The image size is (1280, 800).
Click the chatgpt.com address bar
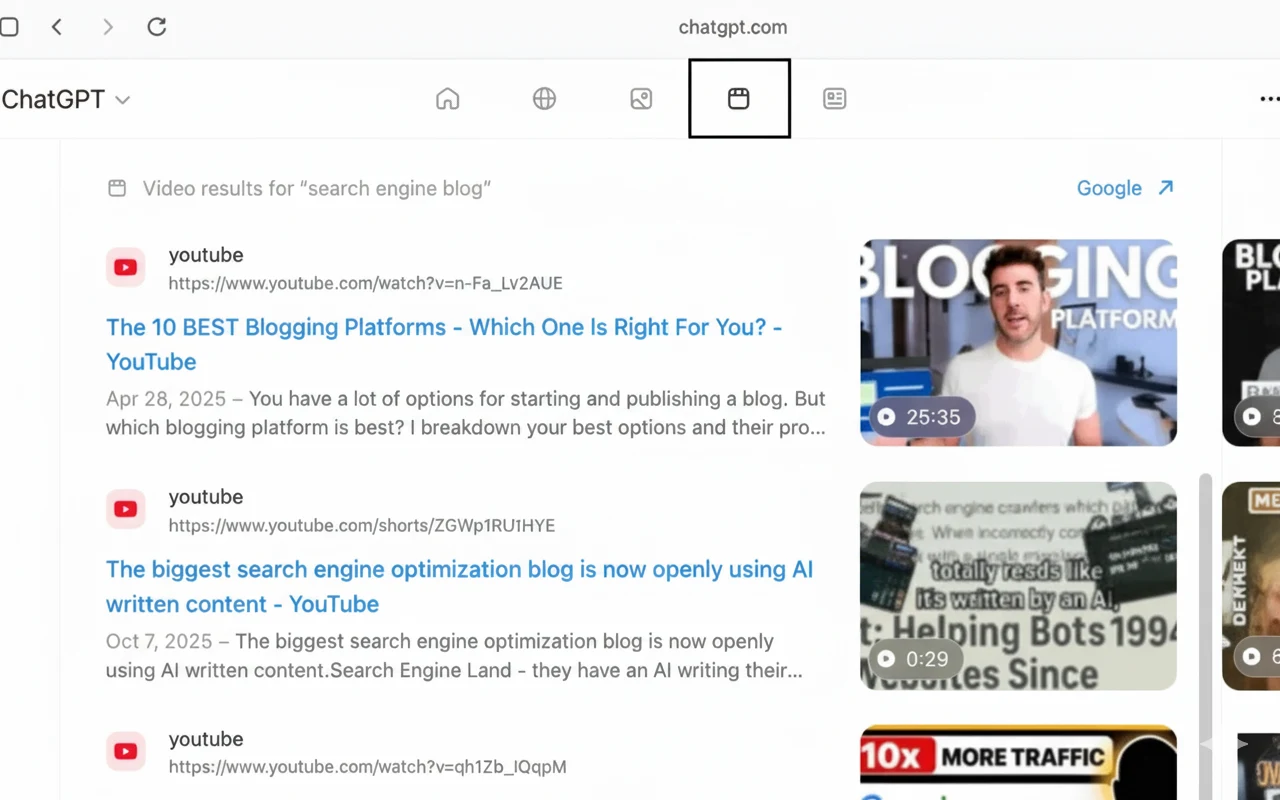coord(732,27)
